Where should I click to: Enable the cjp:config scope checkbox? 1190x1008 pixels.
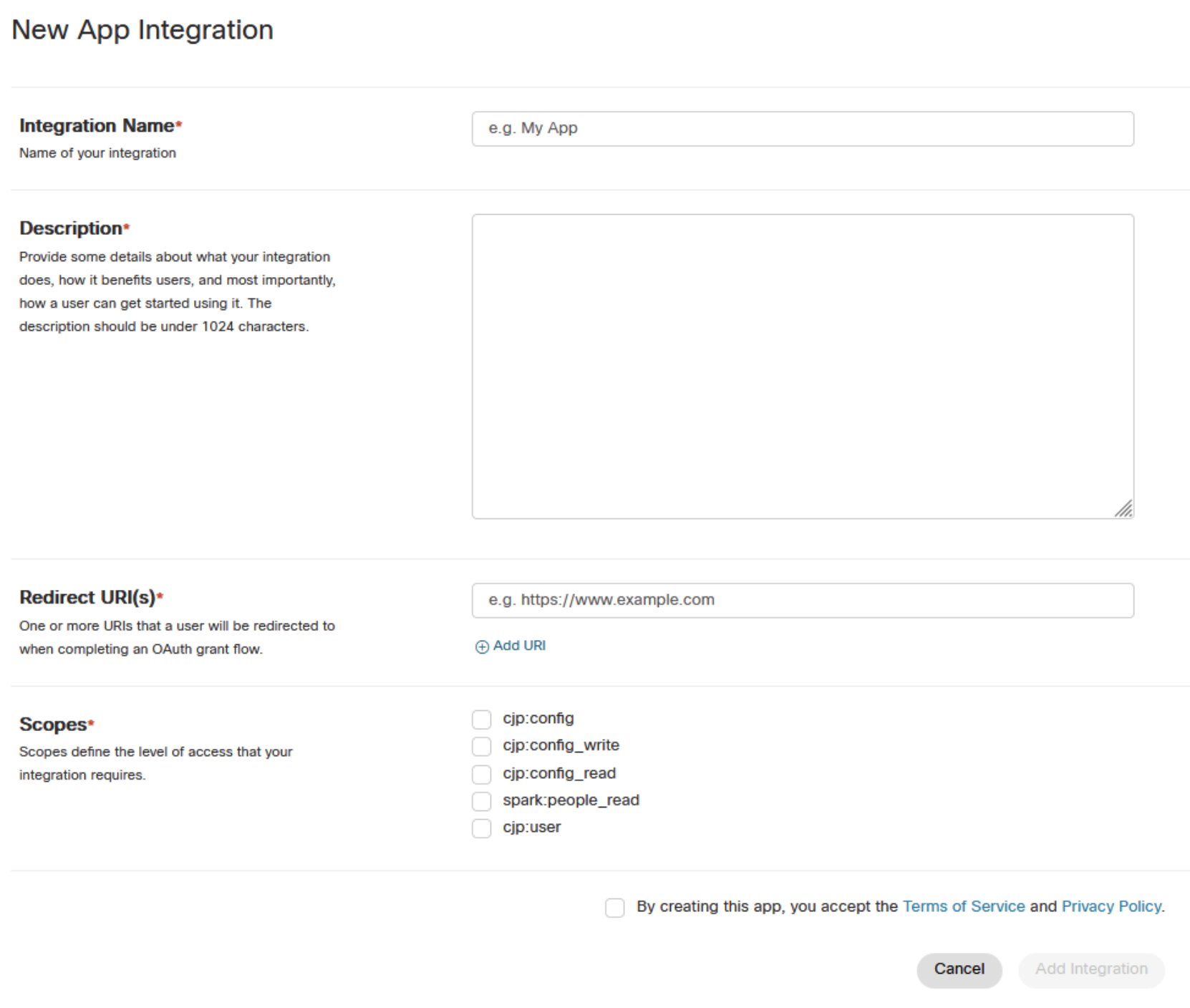pyautogui.click(x=482, y=719)
